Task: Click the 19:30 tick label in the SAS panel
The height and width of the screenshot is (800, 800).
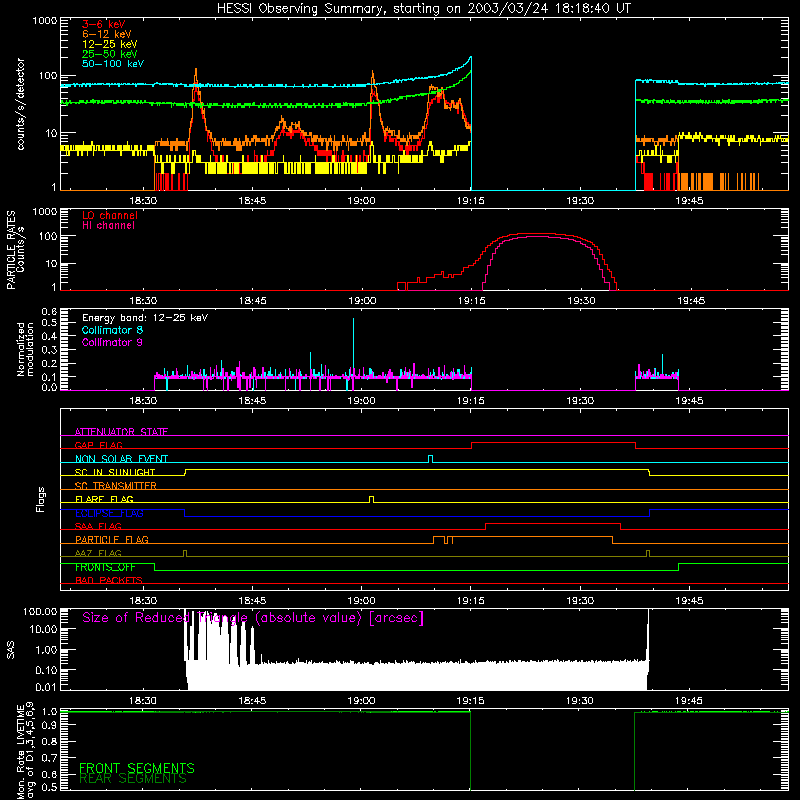Action: [x=580, y=701]
